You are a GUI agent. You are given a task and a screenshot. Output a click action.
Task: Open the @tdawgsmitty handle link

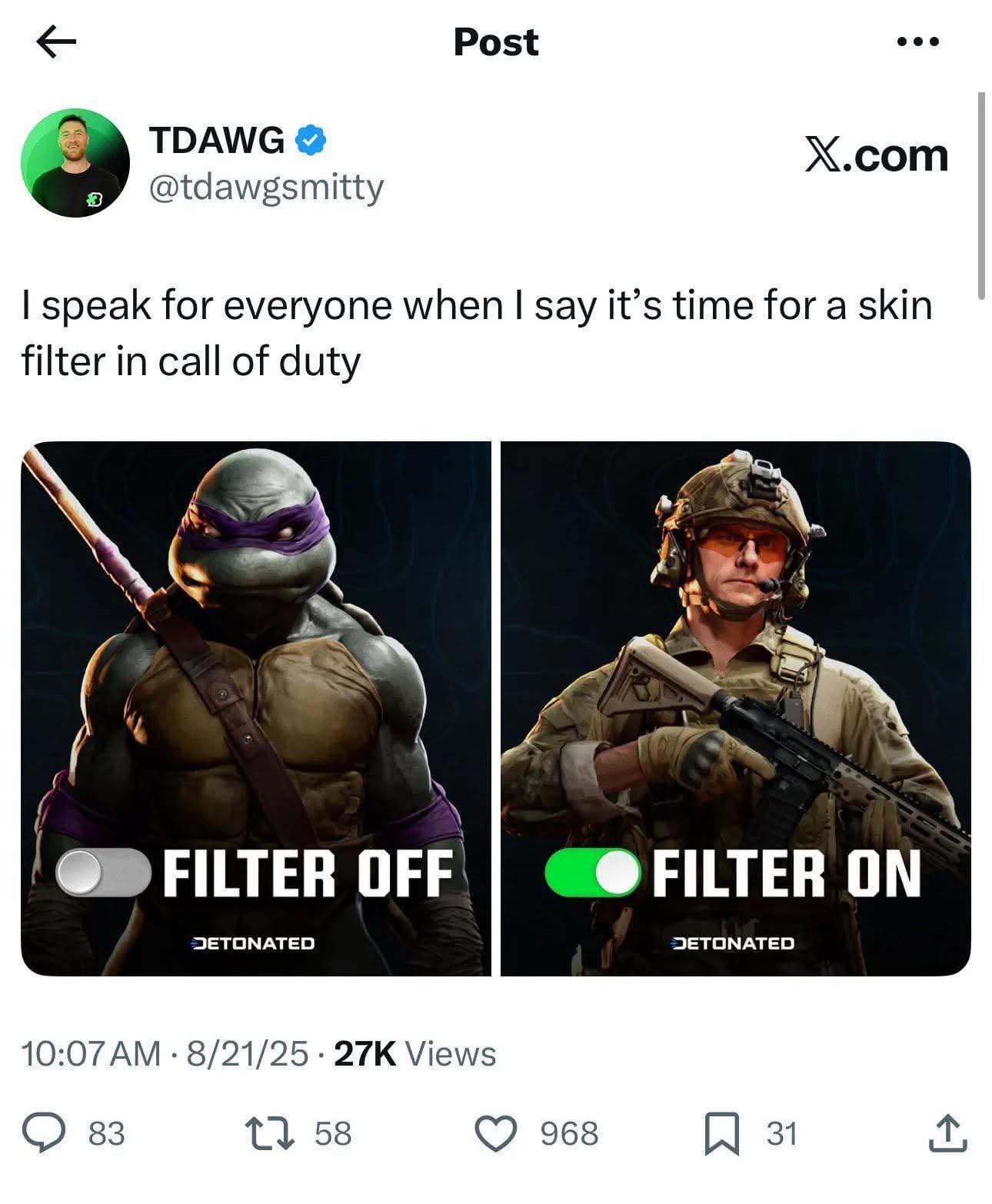[265, 187]
